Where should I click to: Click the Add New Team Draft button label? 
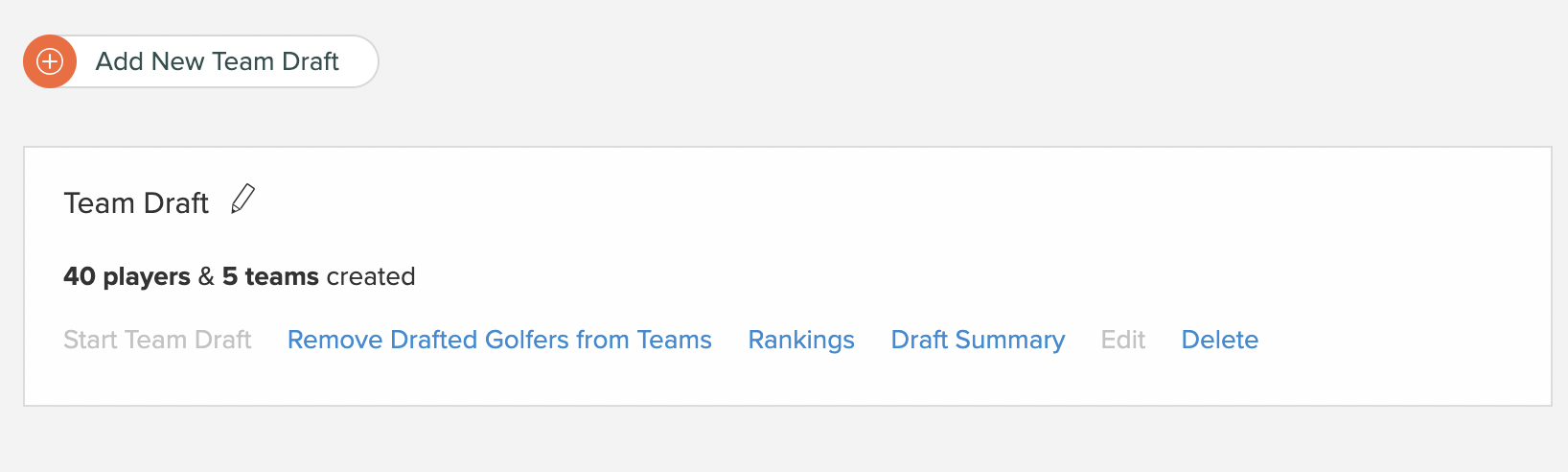(x=218, y=61)
